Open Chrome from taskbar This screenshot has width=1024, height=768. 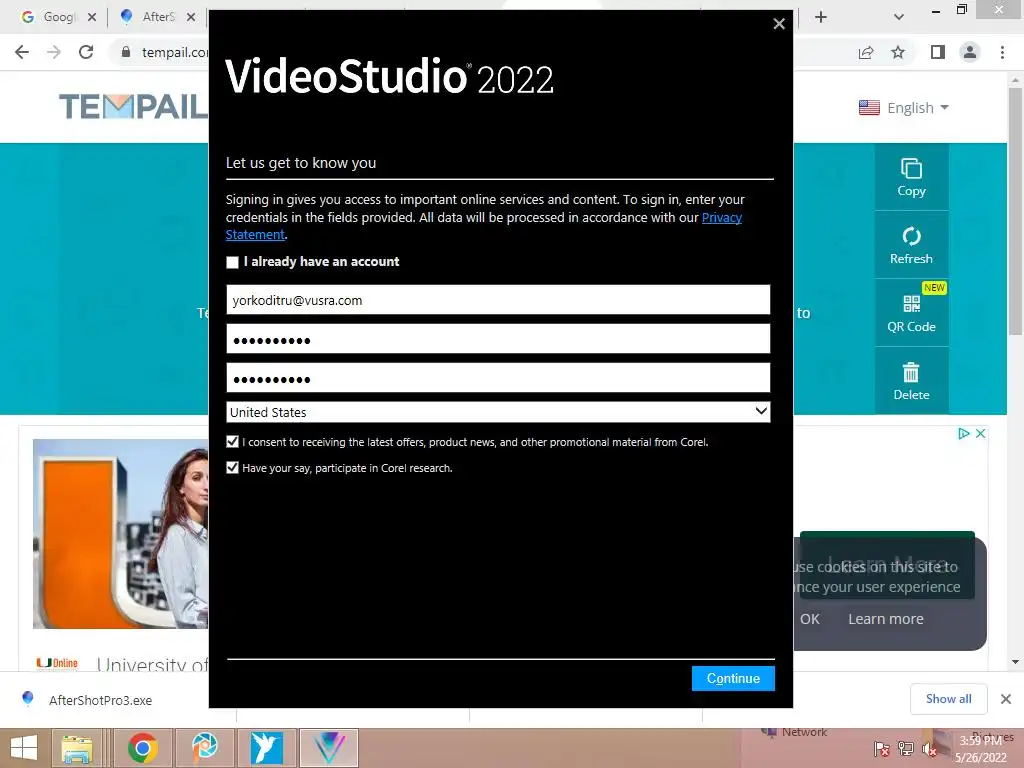(143, 748)
